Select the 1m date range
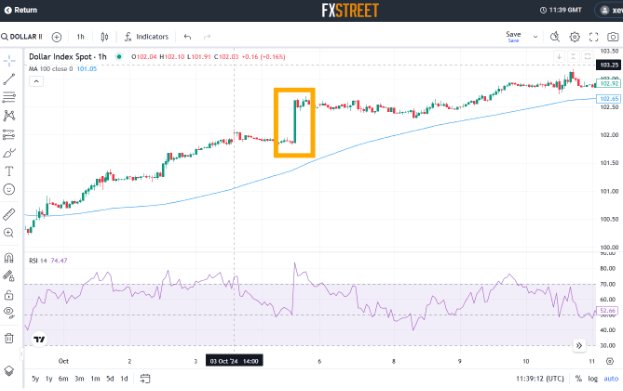 pos(95,379)
